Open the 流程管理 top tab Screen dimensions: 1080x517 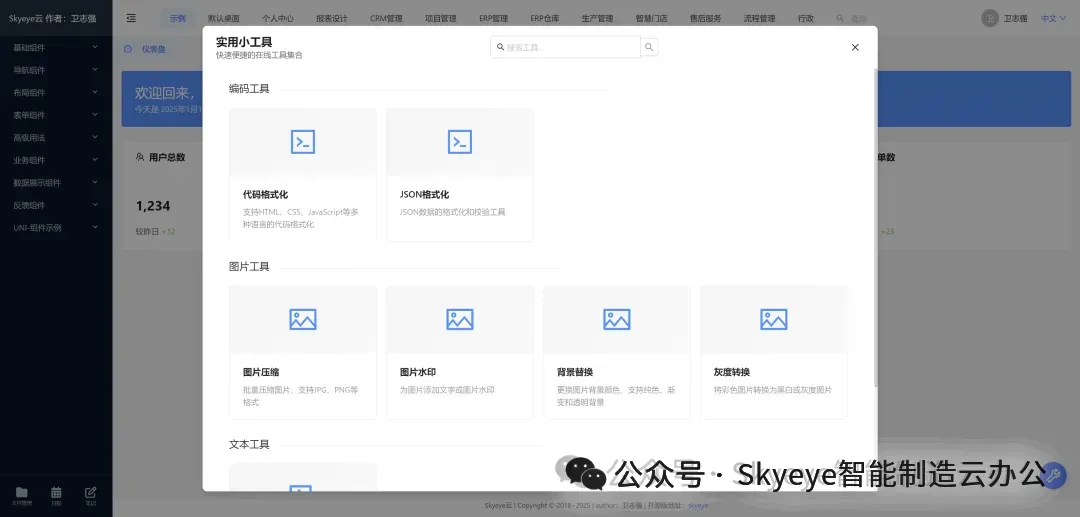[760, 19]
